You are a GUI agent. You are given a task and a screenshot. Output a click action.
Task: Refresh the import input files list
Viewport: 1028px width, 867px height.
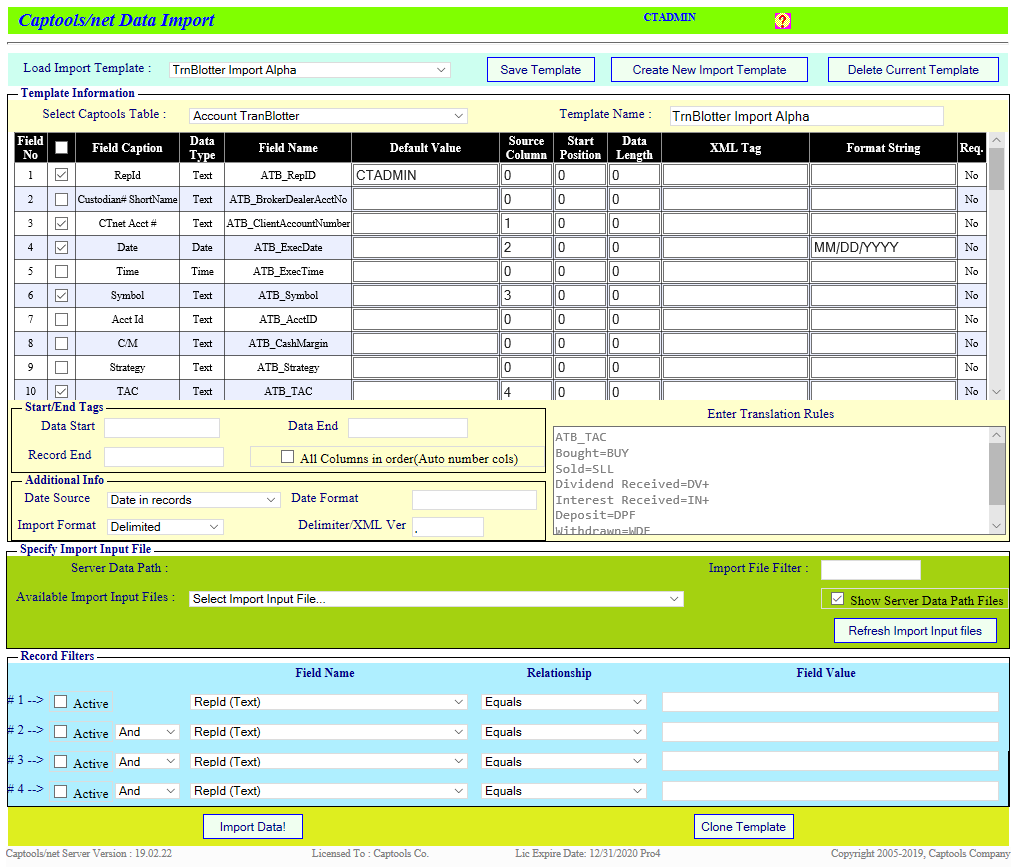click(x=915, y=630)
